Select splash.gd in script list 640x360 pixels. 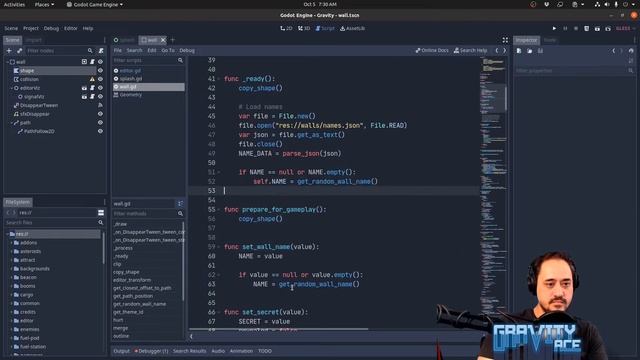click(131, 79)
